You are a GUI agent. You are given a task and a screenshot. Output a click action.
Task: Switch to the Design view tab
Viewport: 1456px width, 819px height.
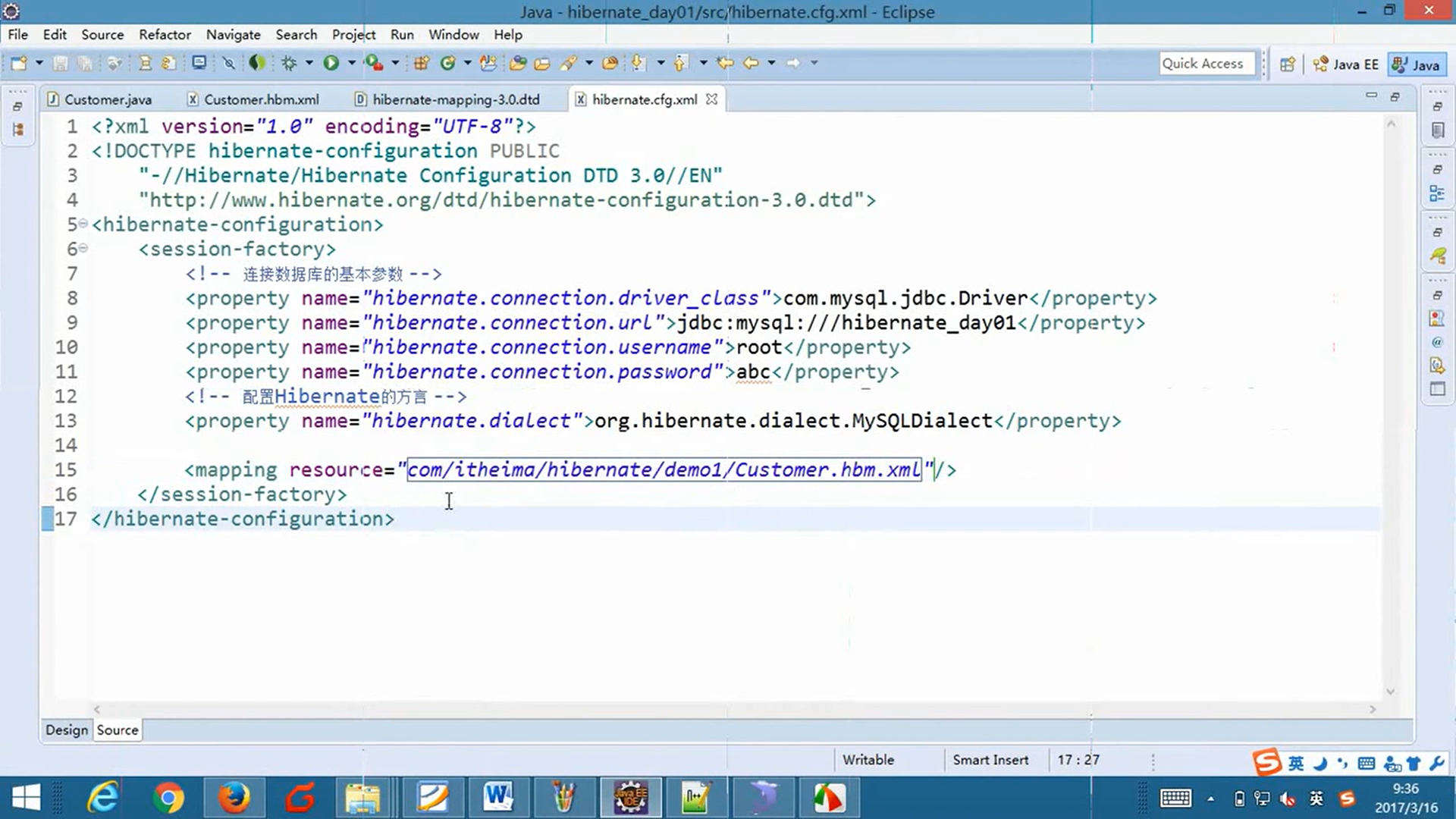(67, 730)
